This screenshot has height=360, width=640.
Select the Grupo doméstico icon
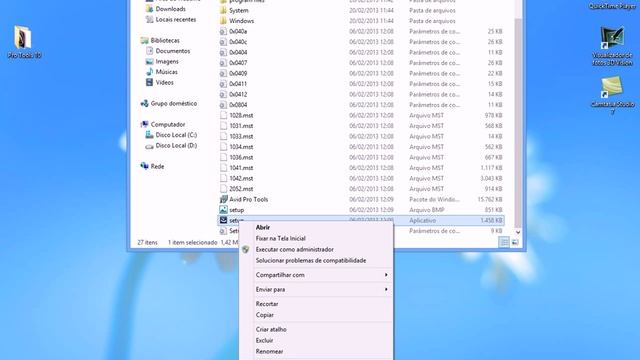[144, 103]
